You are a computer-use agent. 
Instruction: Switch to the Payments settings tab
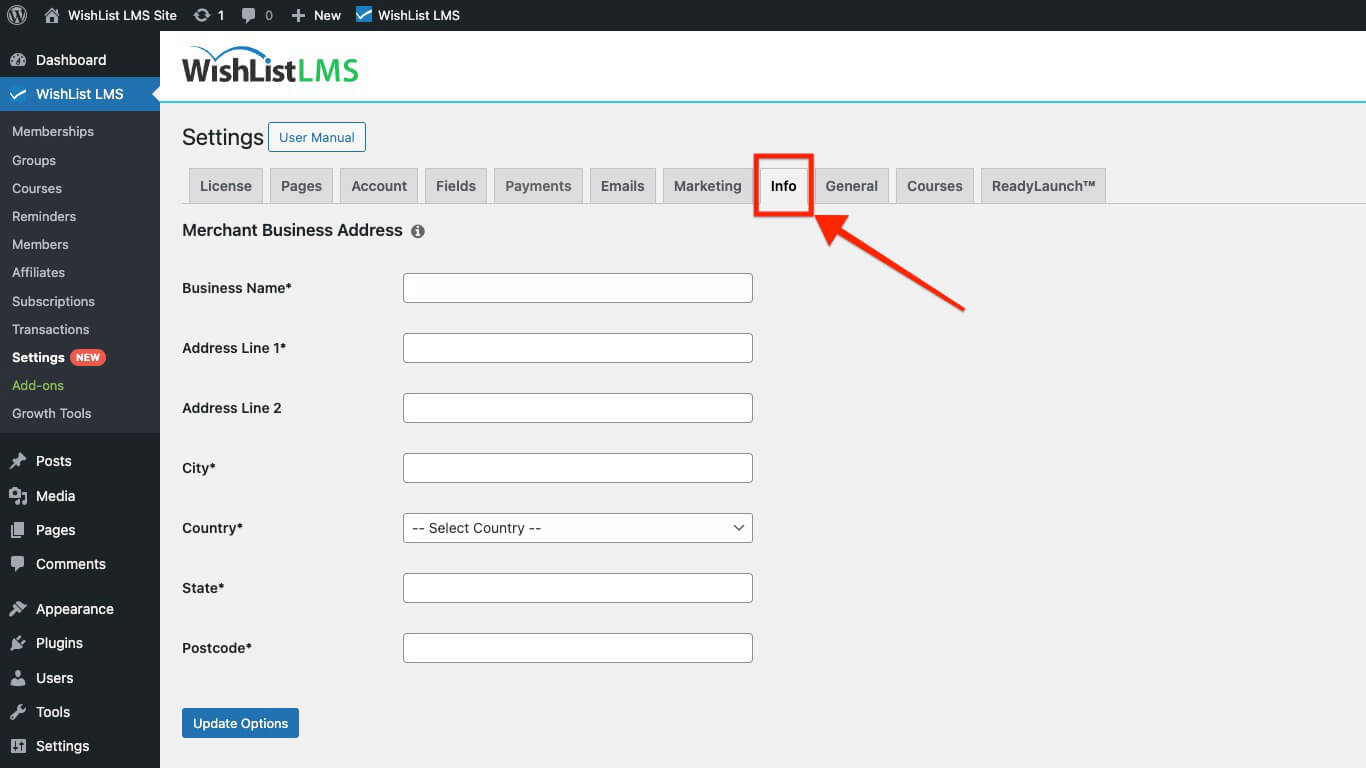[x=537, y=185]
